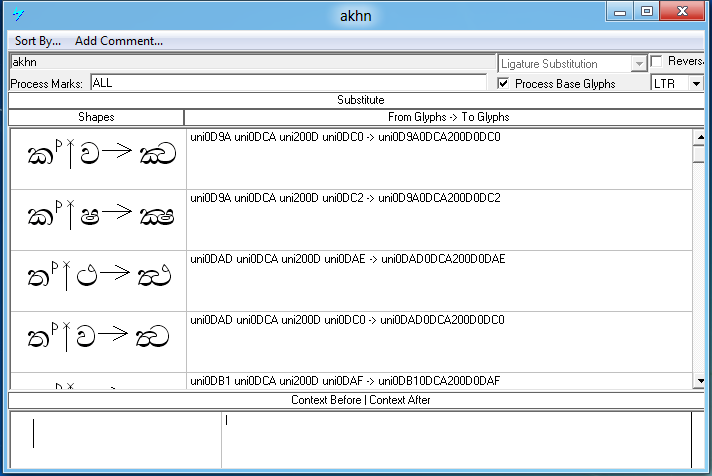Click the scroll down arrow of the substitution list
Image resolution: width=712 pixels, height=476 pixels.
[x=700, y=381]
